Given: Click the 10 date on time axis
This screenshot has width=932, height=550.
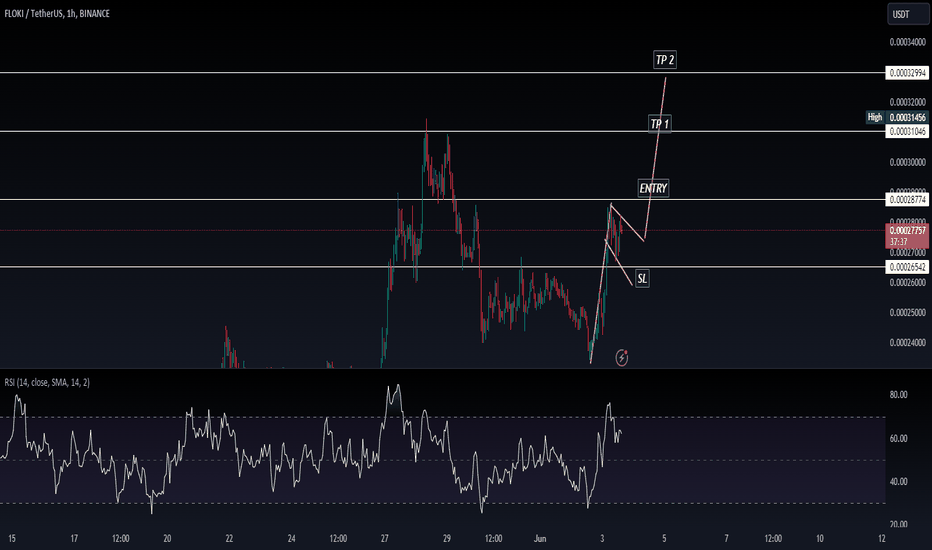Looking at the screenshot, I should coord(820,539).
